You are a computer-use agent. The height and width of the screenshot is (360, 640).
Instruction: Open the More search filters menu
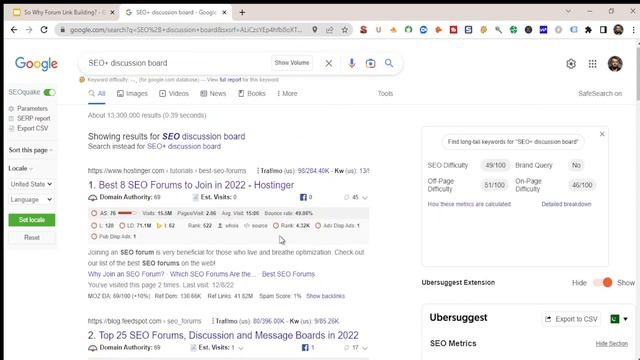(x=287, y=93)
